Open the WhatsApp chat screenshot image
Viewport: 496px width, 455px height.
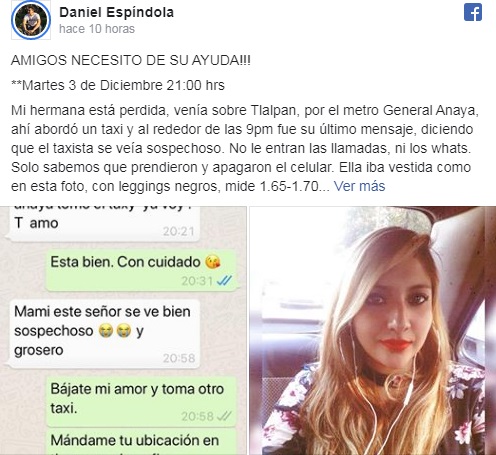tap(123, 331)
